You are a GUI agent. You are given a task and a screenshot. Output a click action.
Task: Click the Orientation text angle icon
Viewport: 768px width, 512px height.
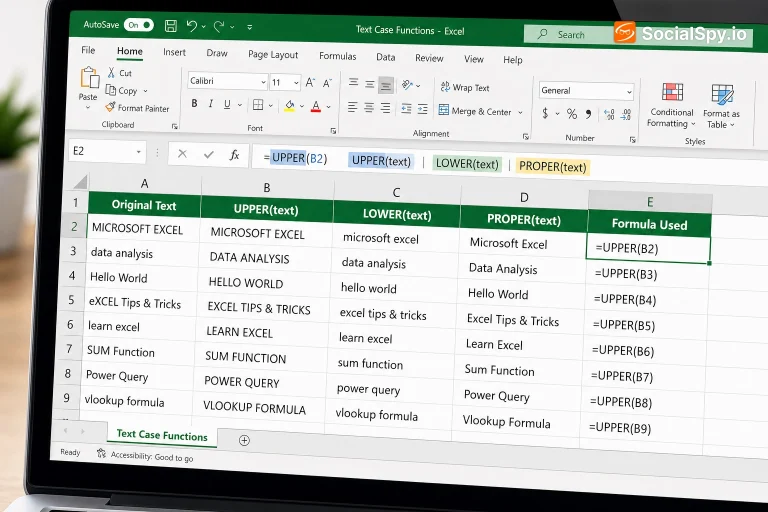coord(408,85)
